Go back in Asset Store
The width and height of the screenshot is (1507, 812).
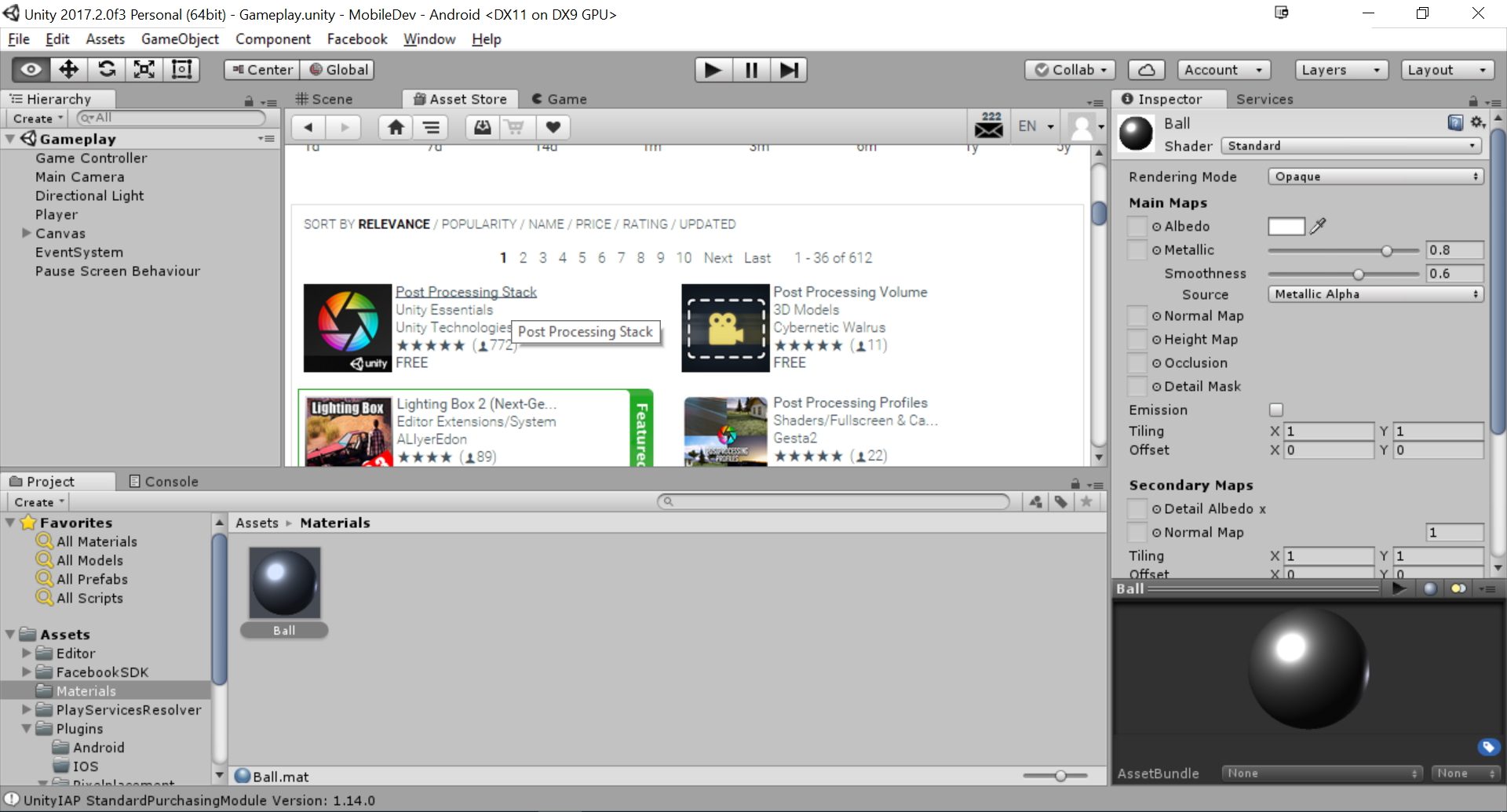click(x=308, y=127)
